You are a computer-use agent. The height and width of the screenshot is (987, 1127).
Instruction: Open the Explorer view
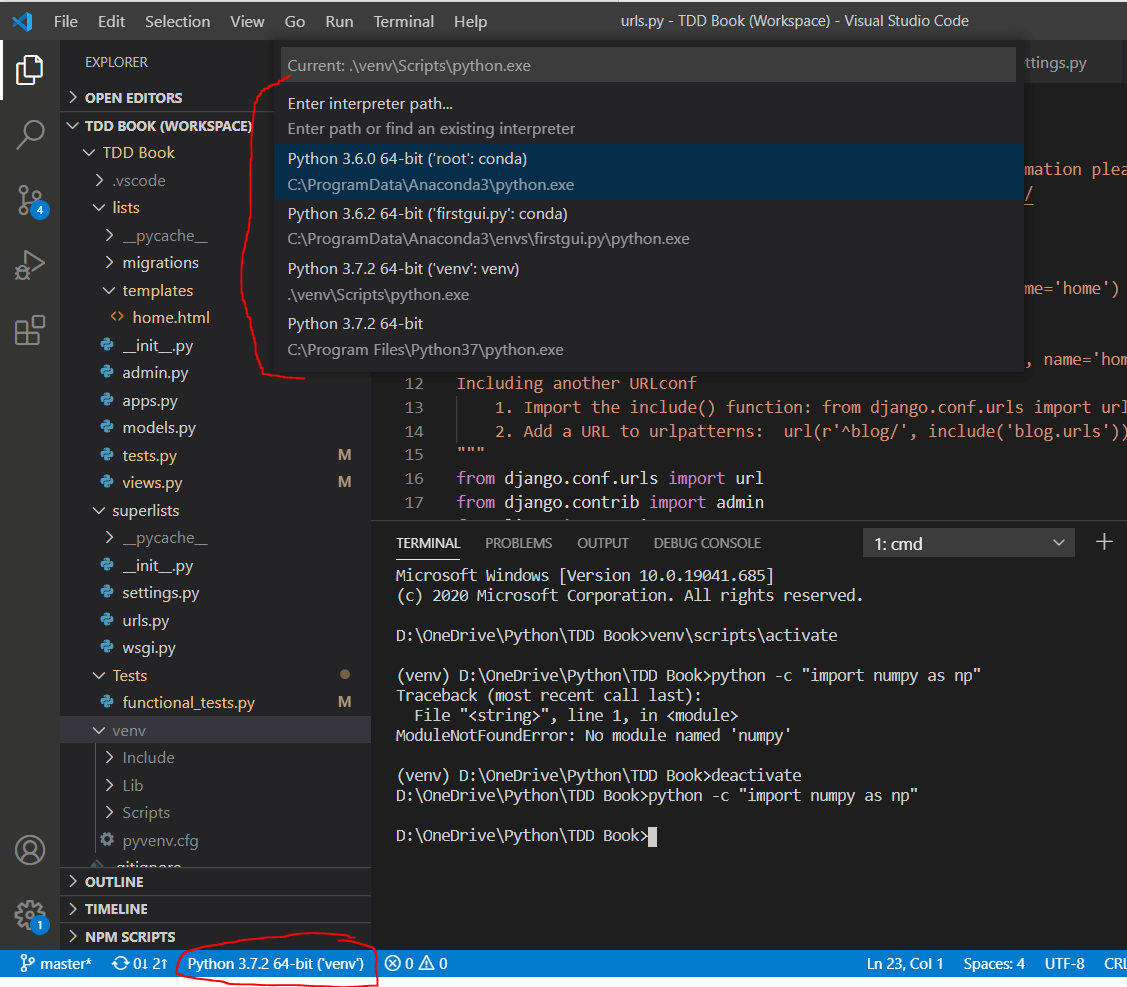pyautogui.click(x=29, y=70)
